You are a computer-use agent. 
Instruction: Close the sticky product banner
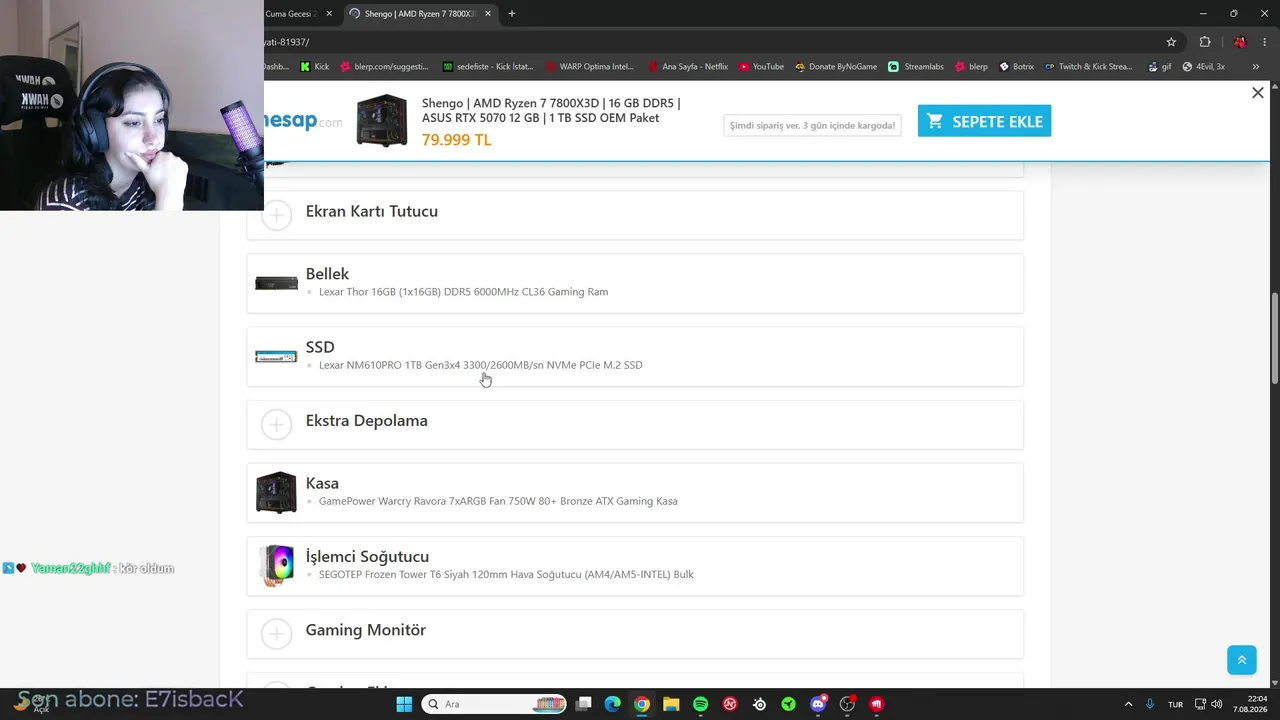(x=1258, y=93)
